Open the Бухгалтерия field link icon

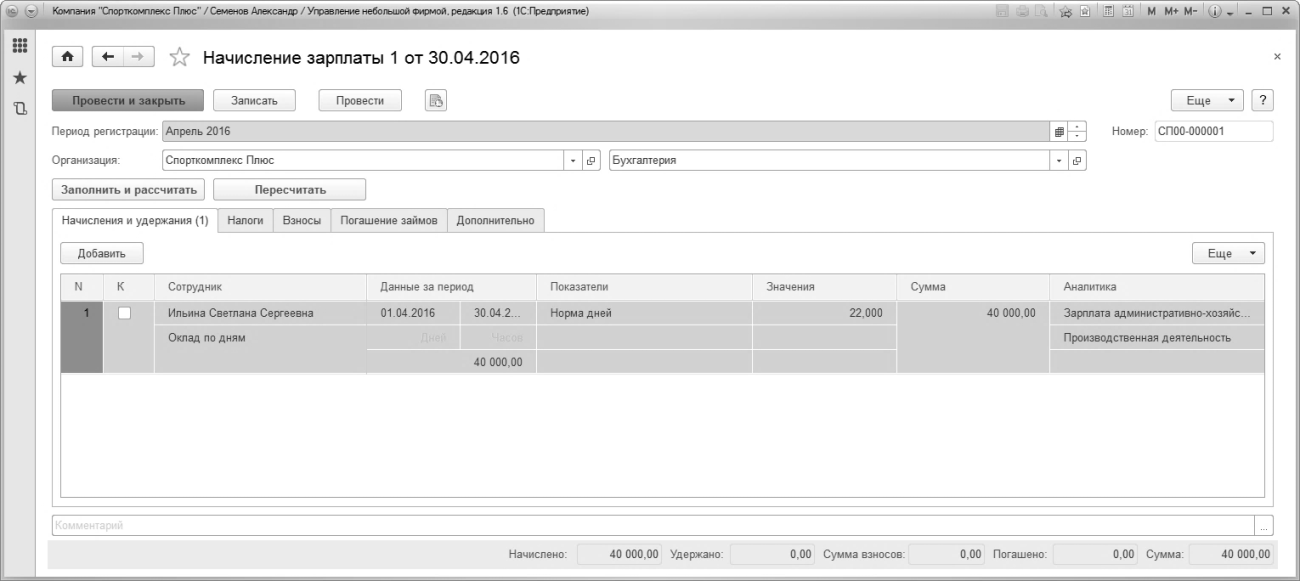coord(1076,160)
